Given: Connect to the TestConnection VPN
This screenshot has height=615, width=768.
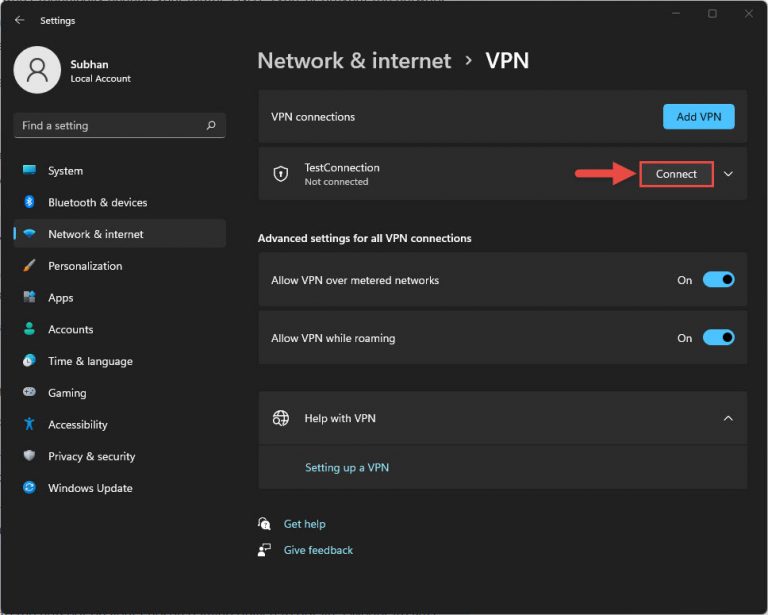Looking at the screenshot, I should tap(676, 174).
